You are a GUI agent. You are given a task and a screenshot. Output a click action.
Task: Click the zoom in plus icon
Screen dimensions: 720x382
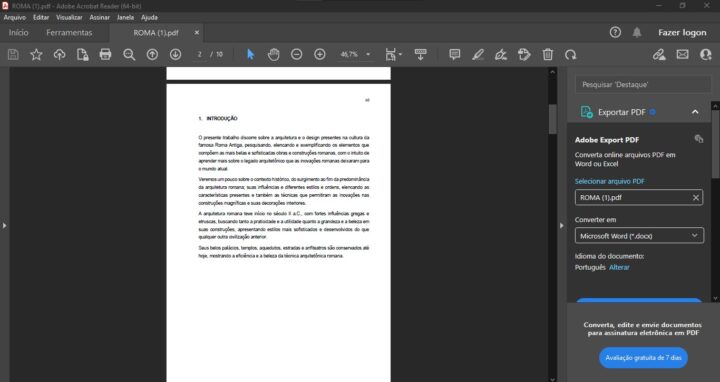pyautogui.click(x=320, y=55)
